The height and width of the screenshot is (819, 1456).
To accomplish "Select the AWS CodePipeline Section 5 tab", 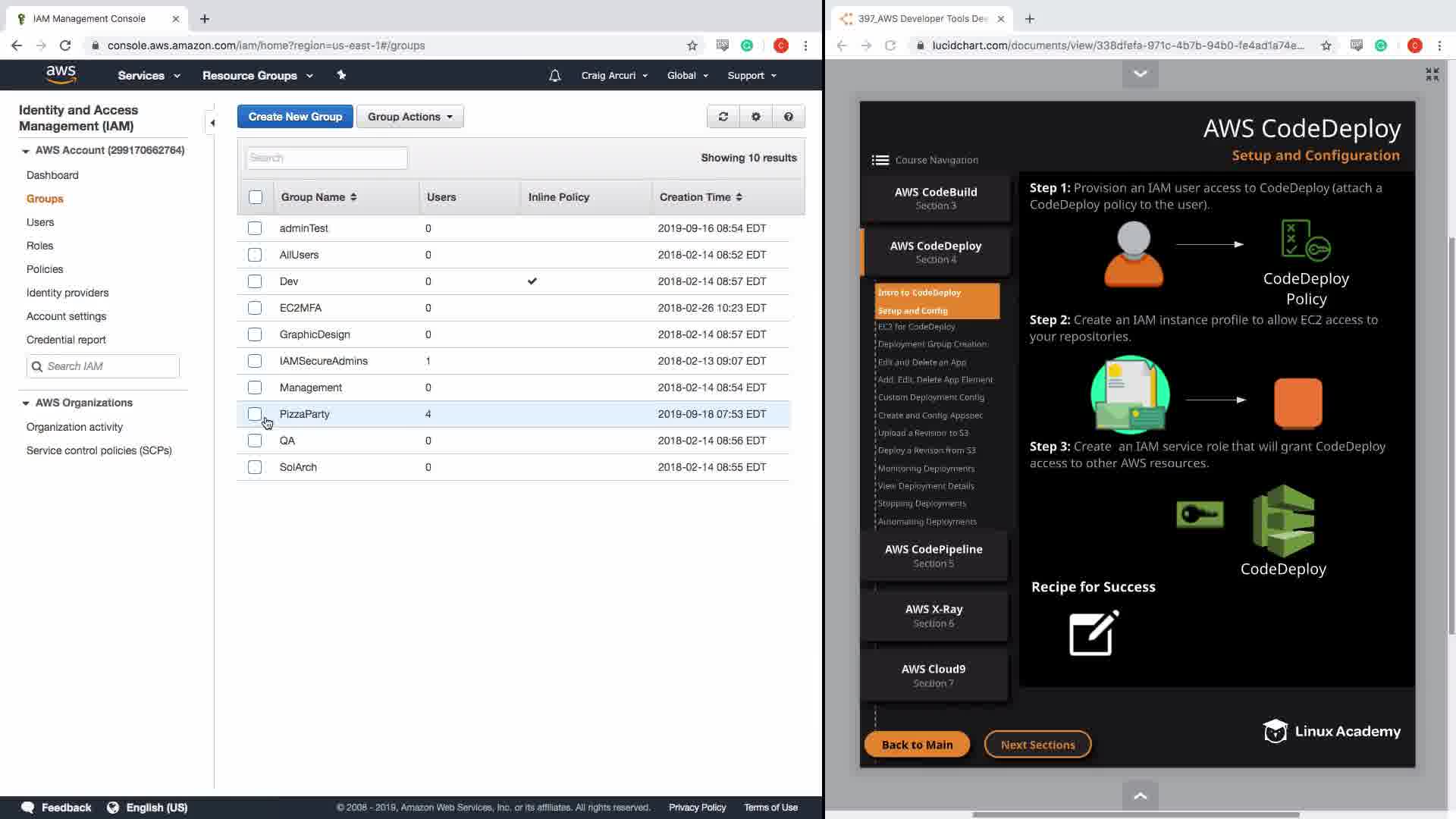I will click(x=934, y=555).
